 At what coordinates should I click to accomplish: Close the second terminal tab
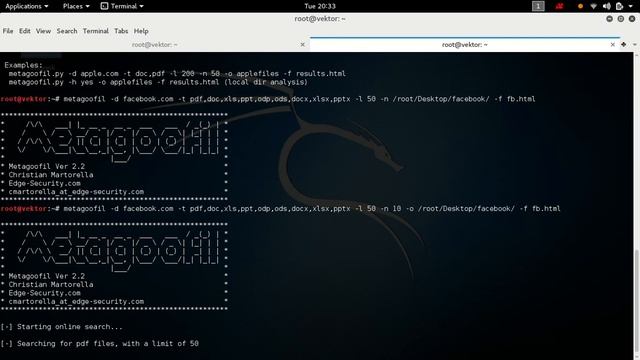pyautogui.click(x=612, y=45)
